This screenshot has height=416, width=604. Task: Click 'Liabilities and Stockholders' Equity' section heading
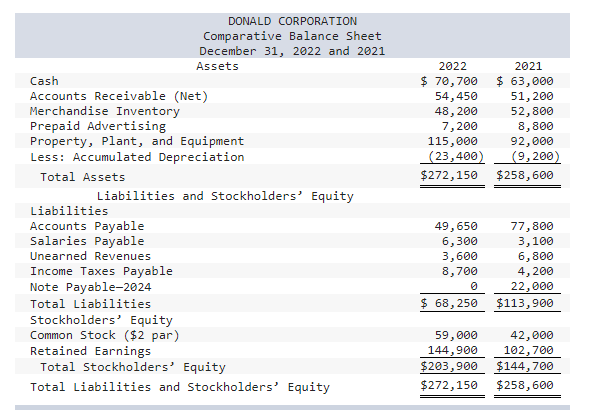point(225,196)
